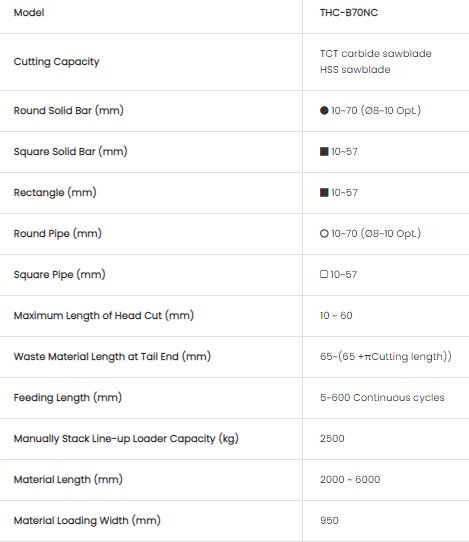The height and width of the screenshot is (542, 469).
Task: Select the 10 ~ 60 head cut value
Action: [336, 316]
